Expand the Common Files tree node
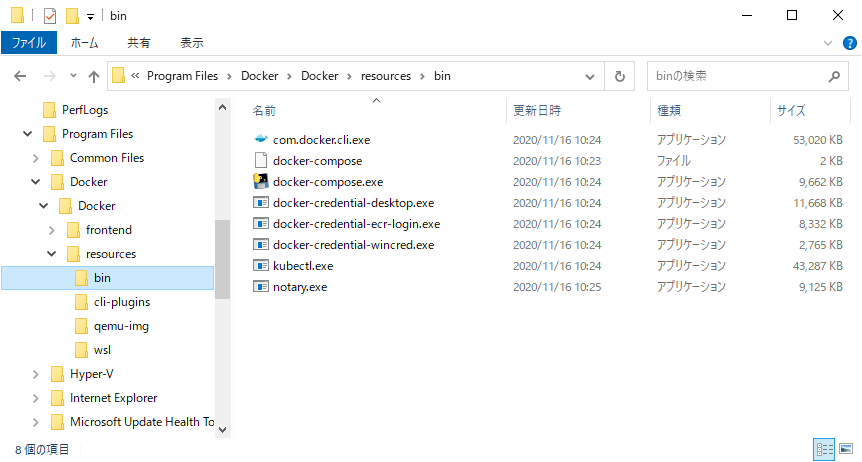 (x=36, y=158)
